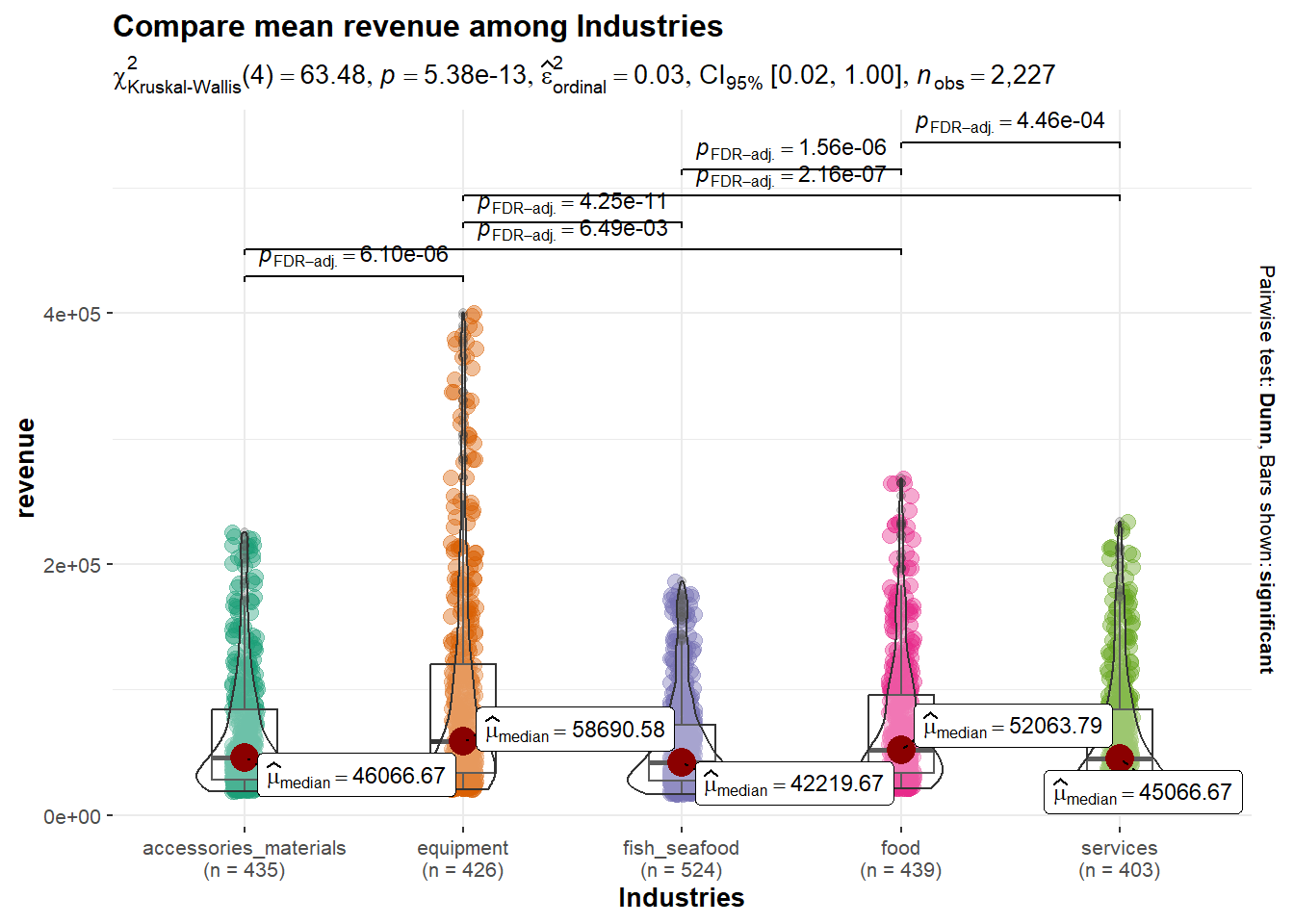
Task: Click the dark red median dot for equipment
Action: [x=463, y=740]
